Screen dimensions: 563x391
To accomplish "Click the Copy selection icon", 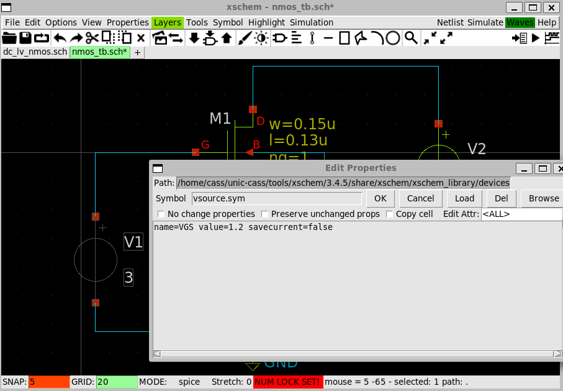I will pos(108,38).
